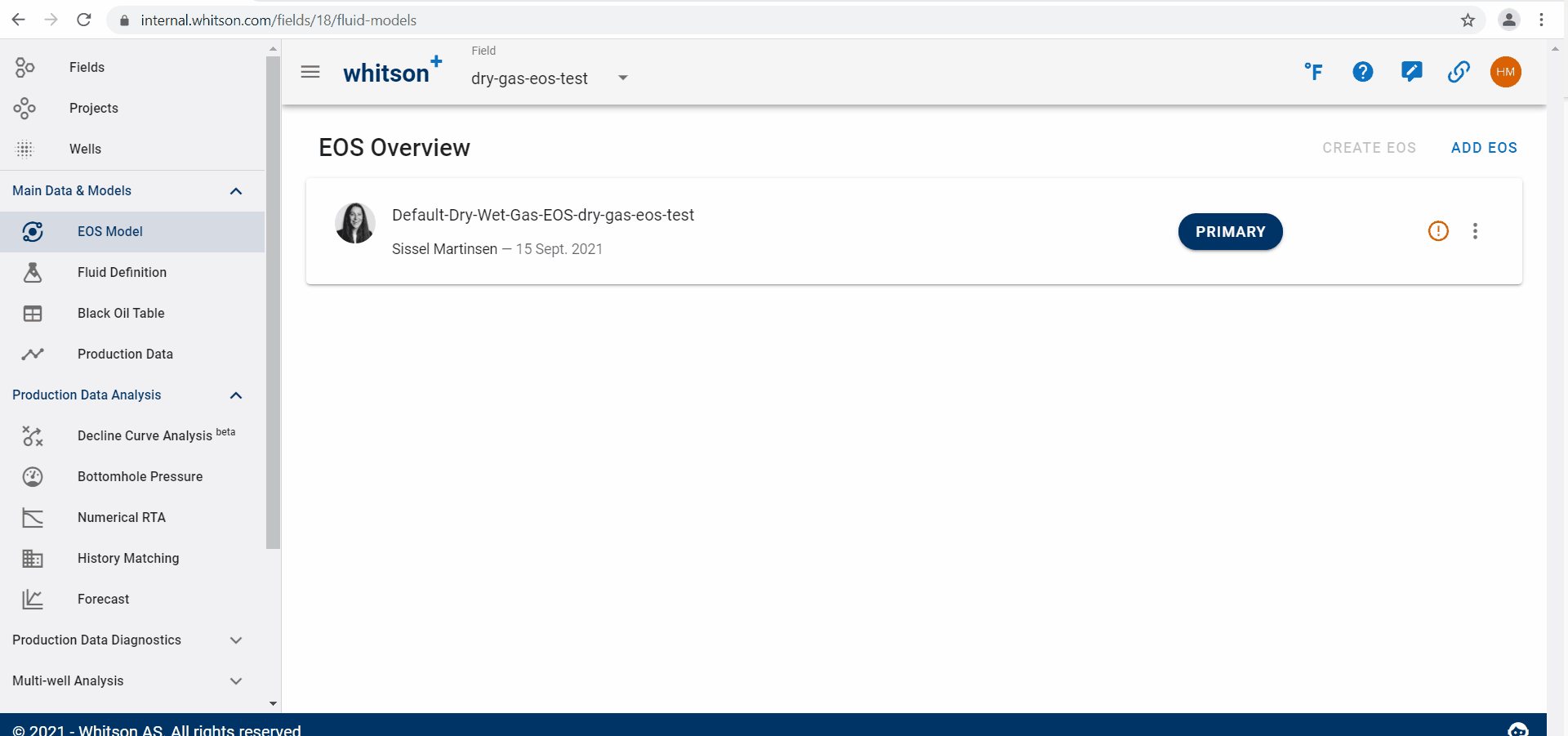Screen dimensions: 1568x736
Task: Open the Numerical RTA icon
Action: point(33,517)
